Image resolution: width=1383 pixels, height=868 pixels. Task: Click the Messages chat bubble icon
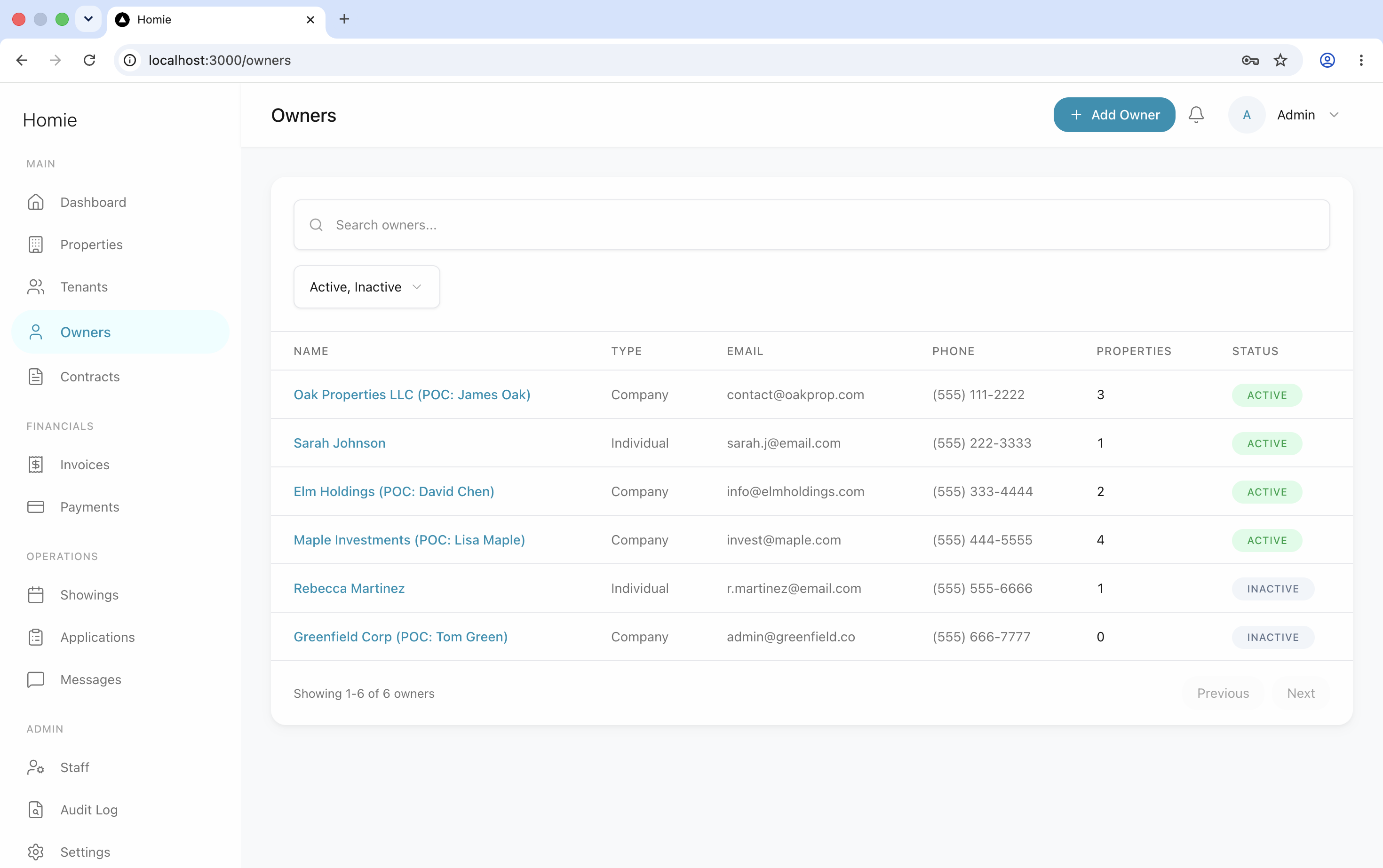[36, 679]
